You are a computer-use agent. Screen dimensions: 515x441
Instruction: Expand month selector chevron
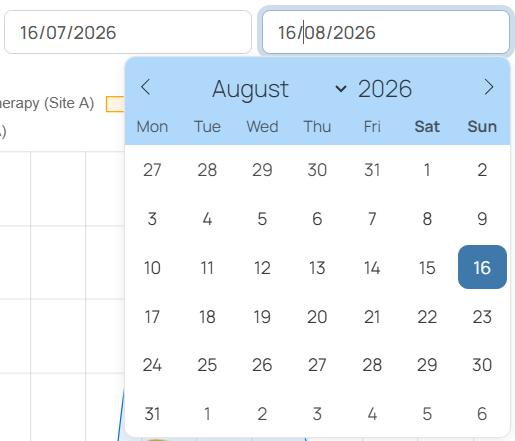(x=341, y=89)
